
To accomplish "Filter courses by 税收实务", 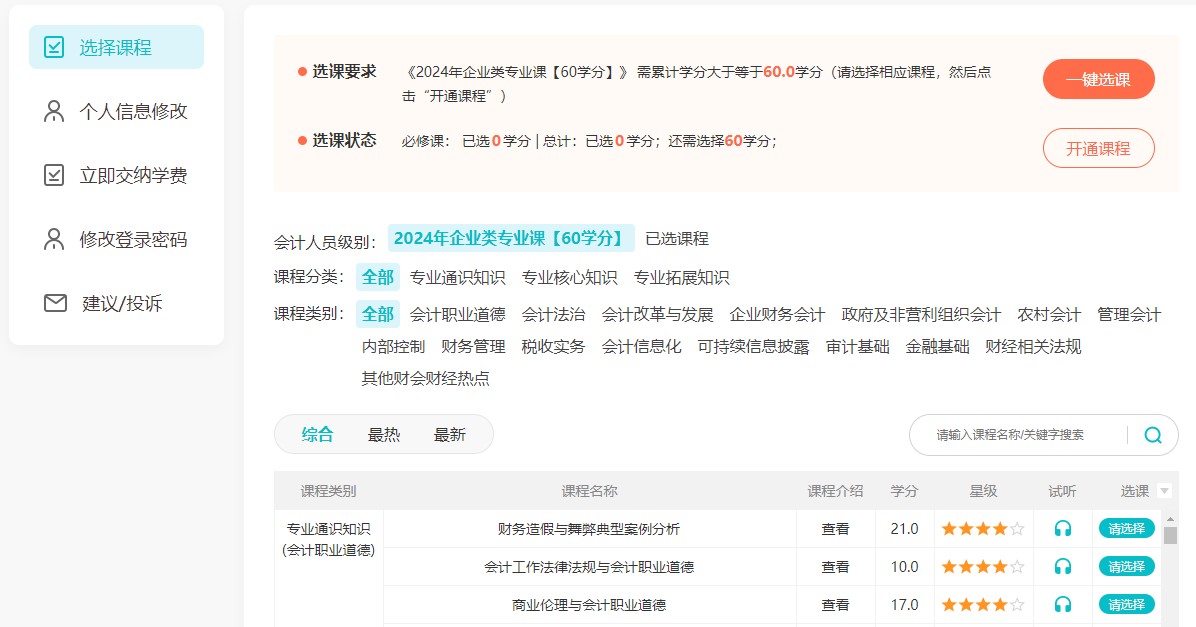I will 553,346.
